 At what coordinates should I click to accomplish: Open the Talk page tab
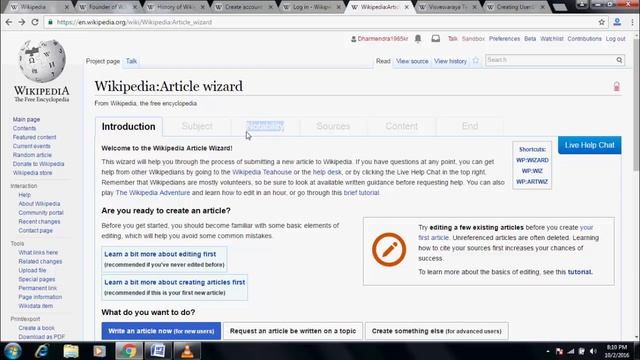point(131,61)
